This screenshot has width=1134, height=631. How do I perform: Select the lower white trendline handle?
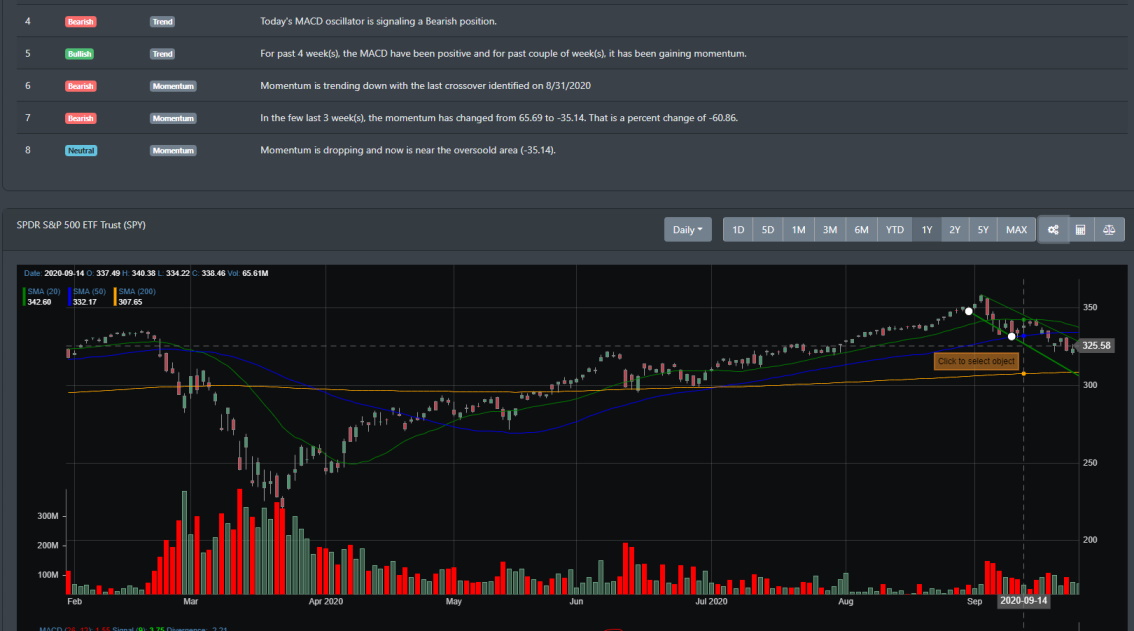(1012, 336)
